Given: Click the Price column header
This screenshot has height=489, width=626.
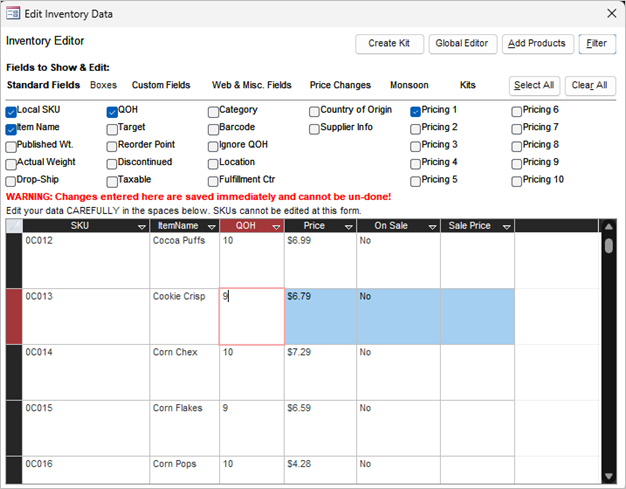Looking at the screenshot, I should tap(321, 226).
